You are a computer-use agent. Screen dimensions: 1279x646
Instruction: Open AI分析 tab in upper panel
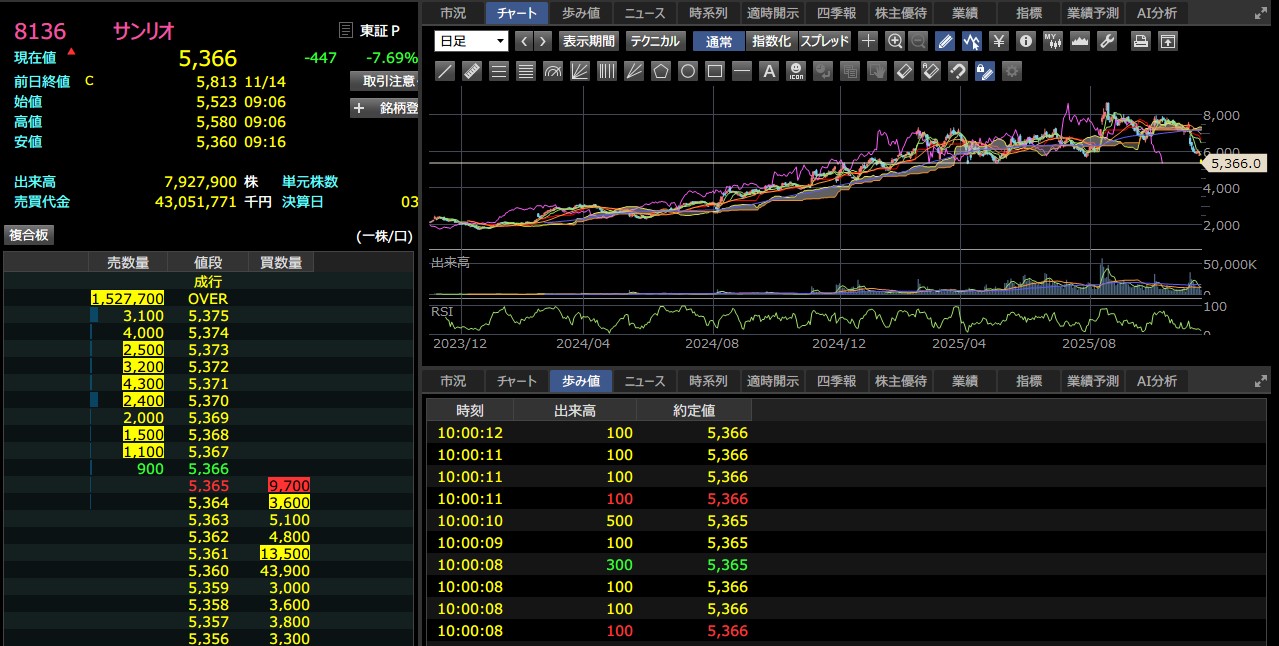point(1157,13)
